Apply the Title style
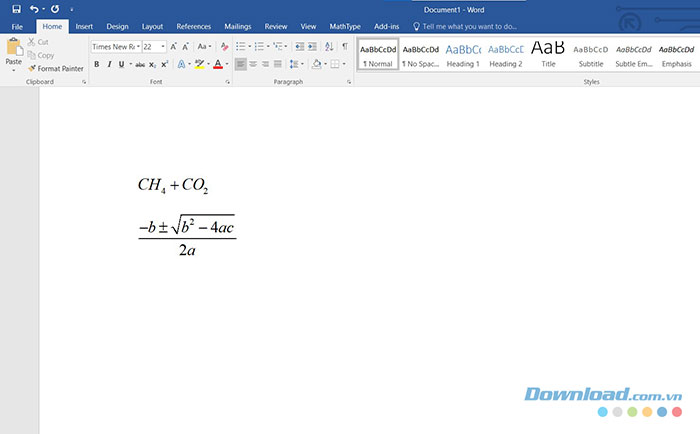The height and width of the screenshot is (434, 700). [548, 55]
